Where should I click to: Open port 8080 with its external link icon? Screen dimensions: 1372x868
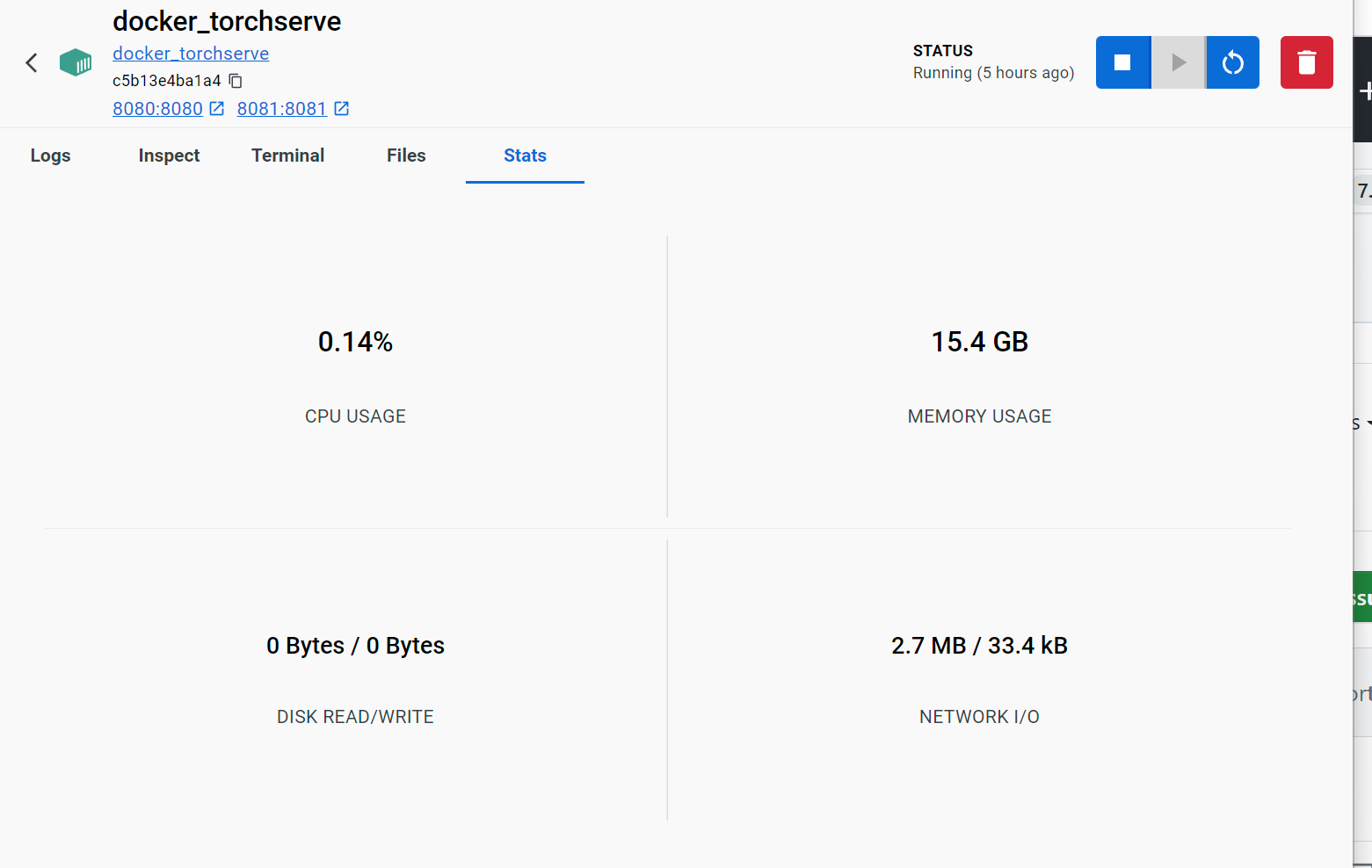[x=216, y=108]
